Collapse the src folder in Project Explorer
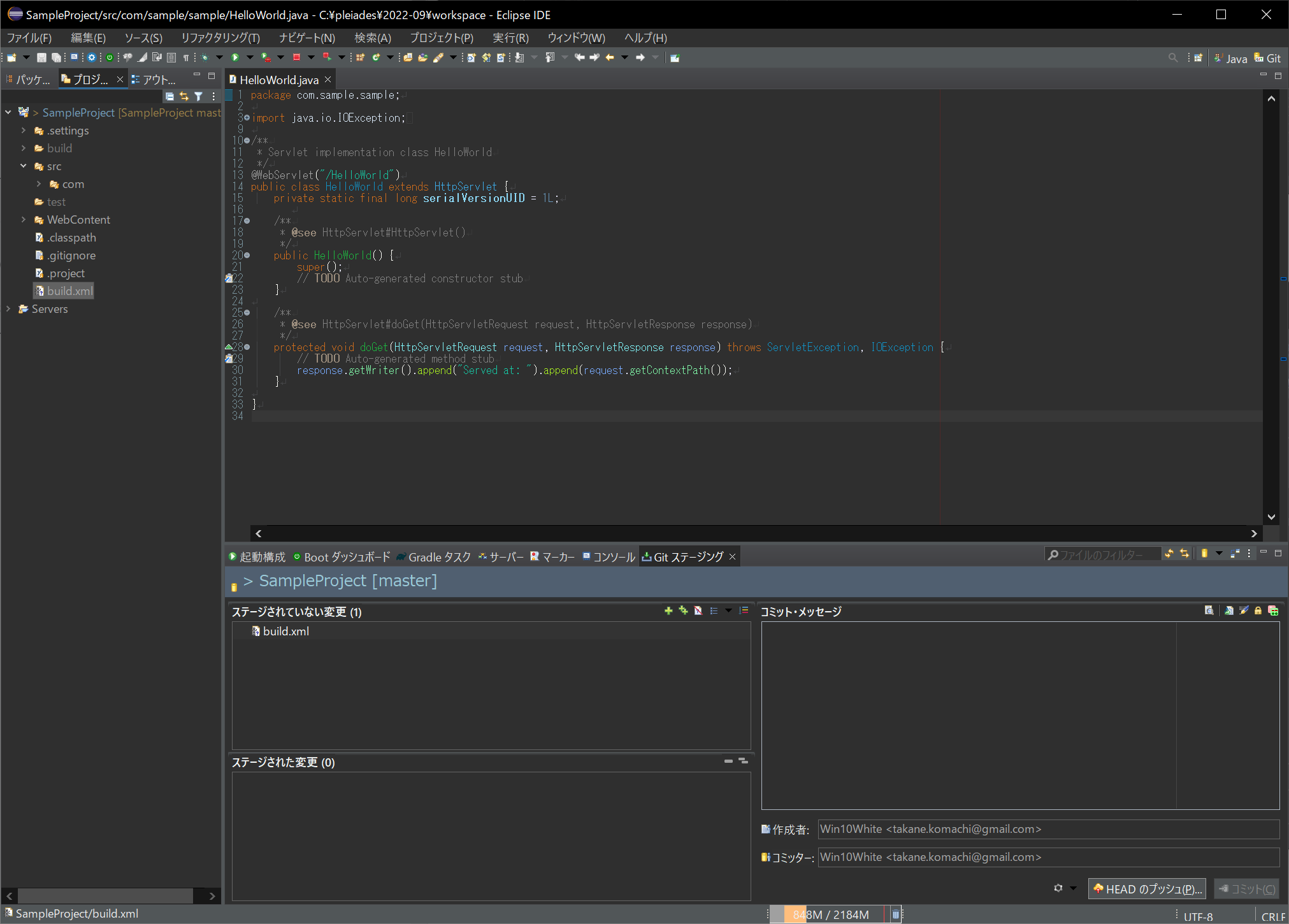Viewport: 1289px width, 924px height. click(x=24, y=166)
